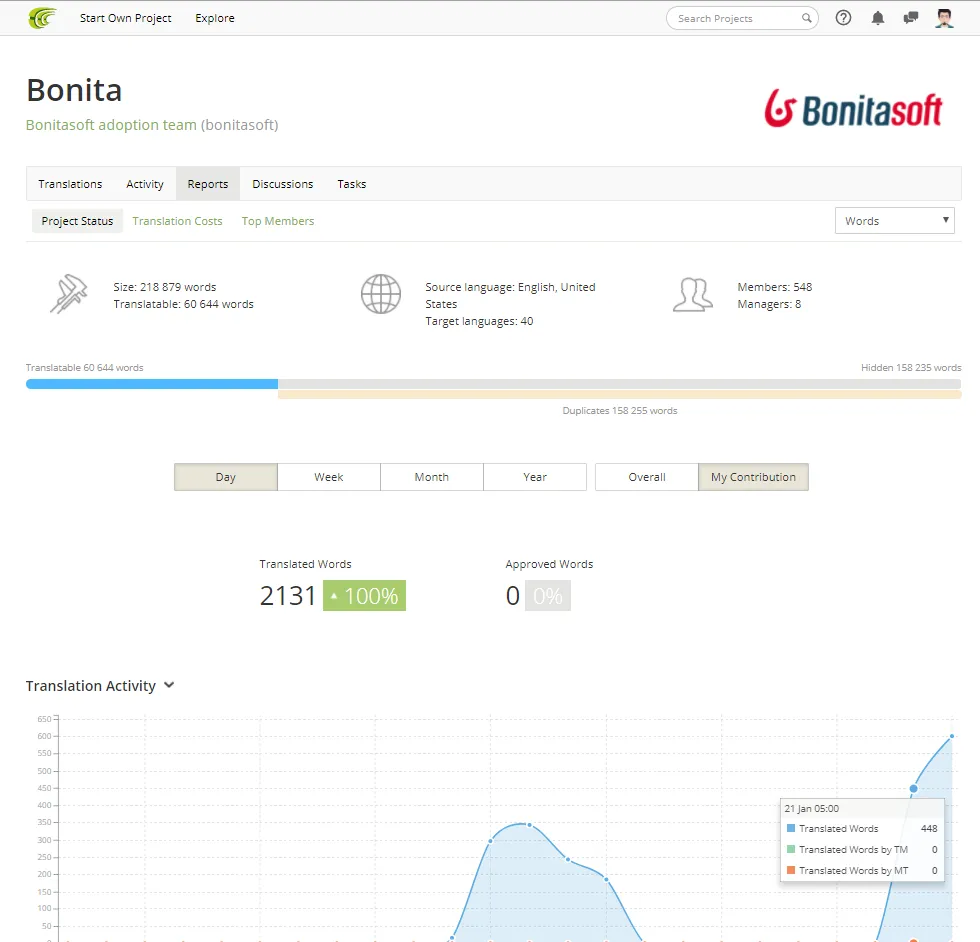Open the Top Members report
980x942 pixels.
coord(278,221)
